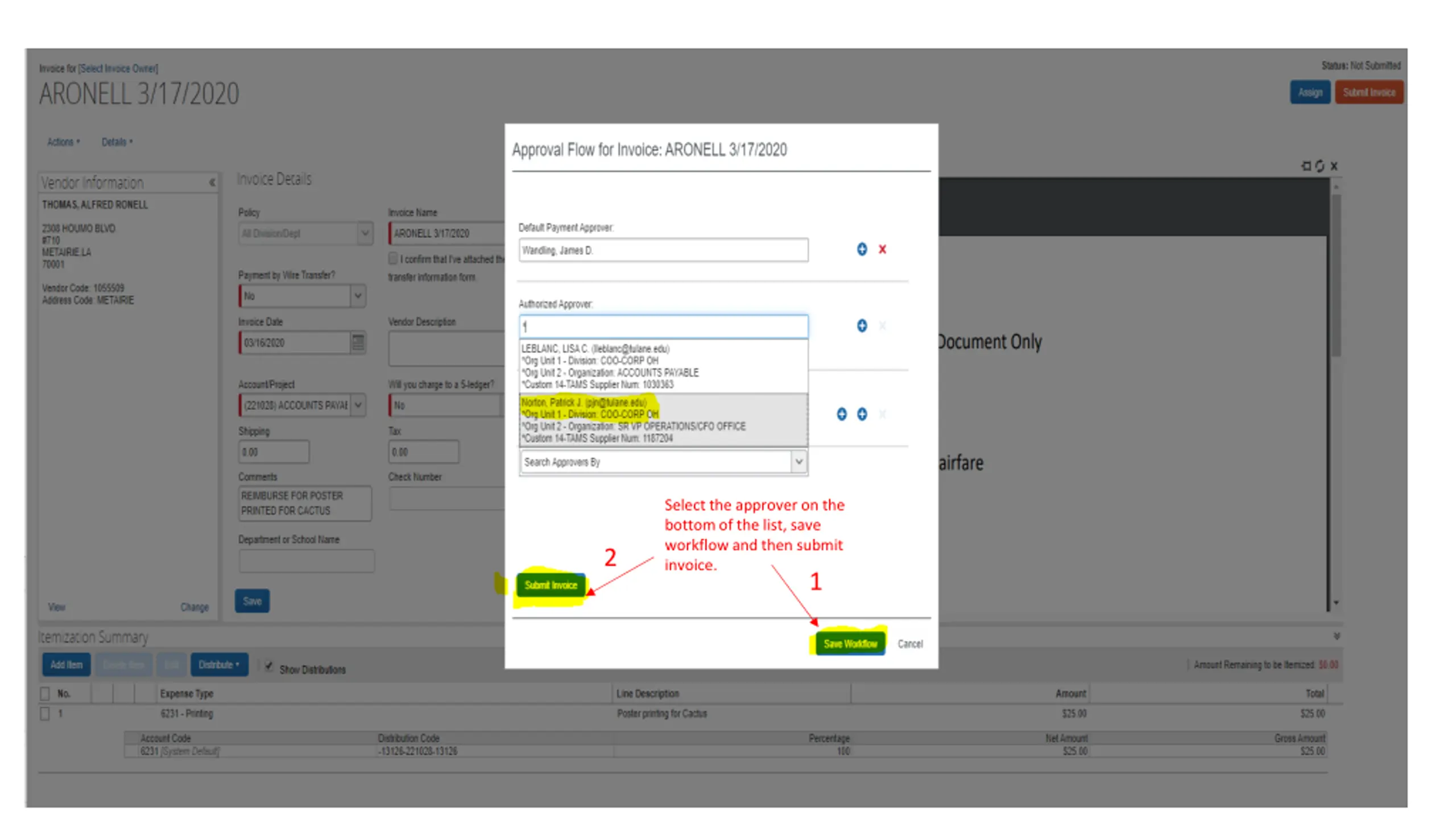Click right plus icon in third approver row
This screenshot has width=1456, height=819.
point(862,414)
